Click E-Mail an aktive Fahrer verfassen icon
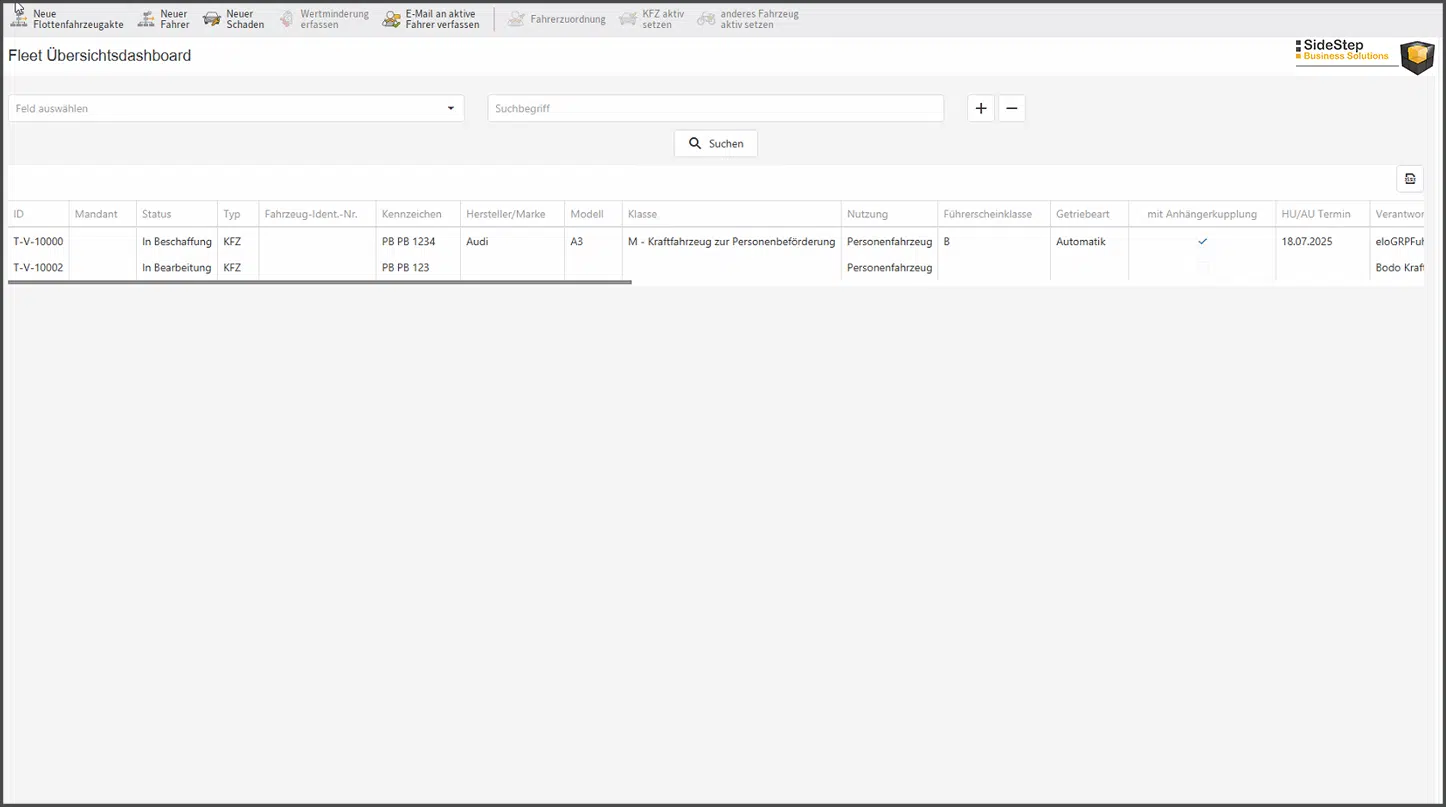The height and width of the screenshot is (807, 1446). click(x=392, y=19)
